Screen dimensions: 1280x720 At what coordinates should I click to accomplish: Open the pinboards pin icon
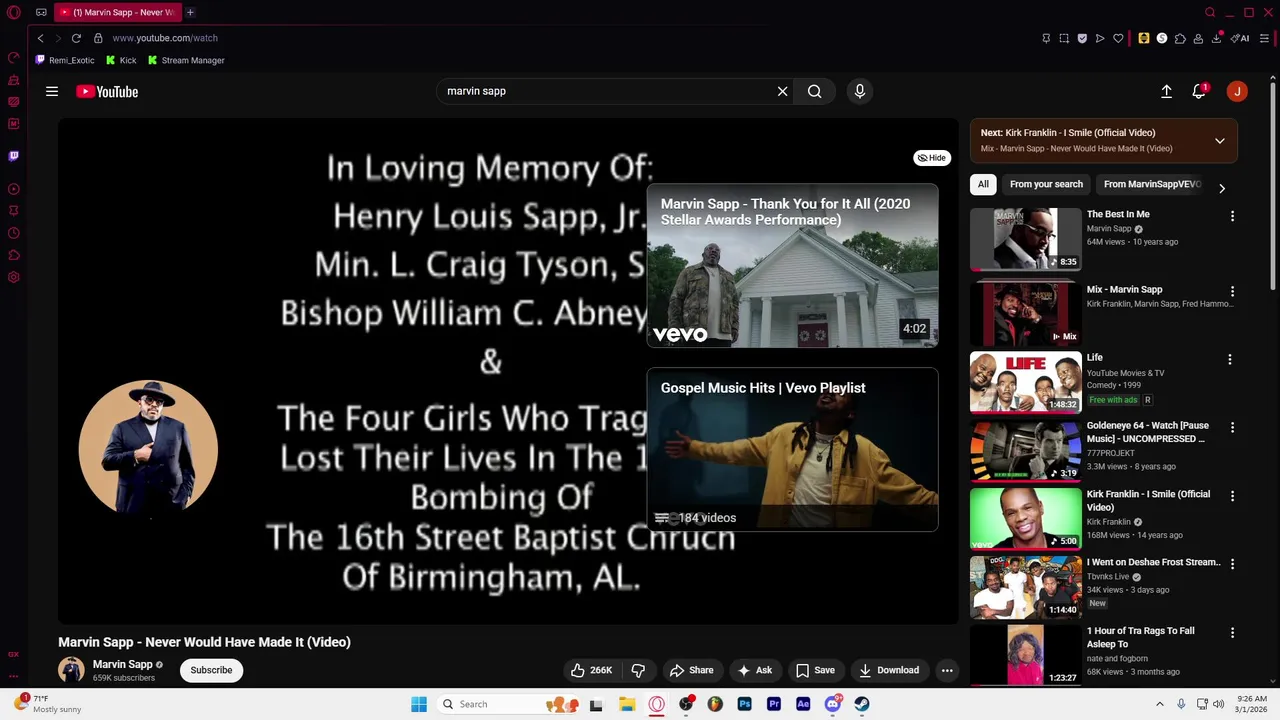(x=1046, y=38)
